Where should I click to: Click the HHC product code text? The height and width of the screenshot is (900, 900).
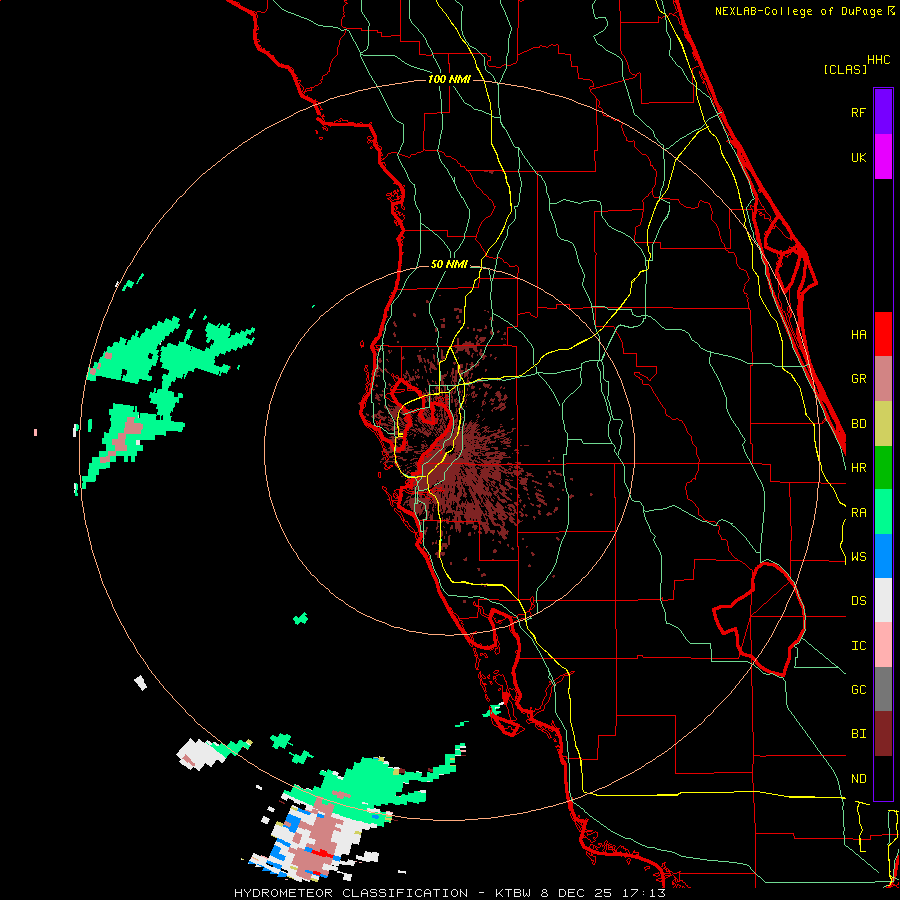(x=879, y=60)
